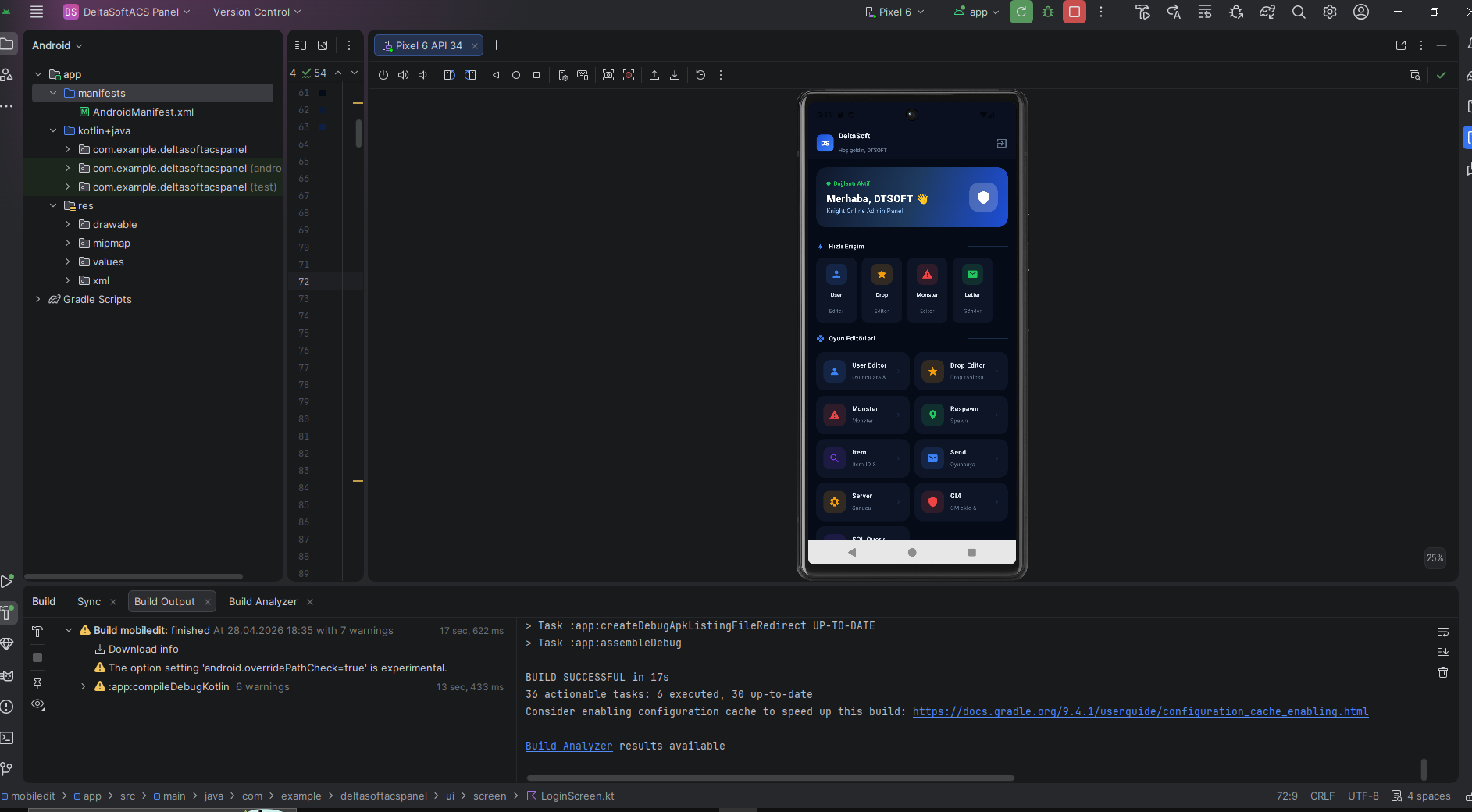
Task: Expand the Gradle Scripts node
Action: pyautogui.click(x=38, y=299)
